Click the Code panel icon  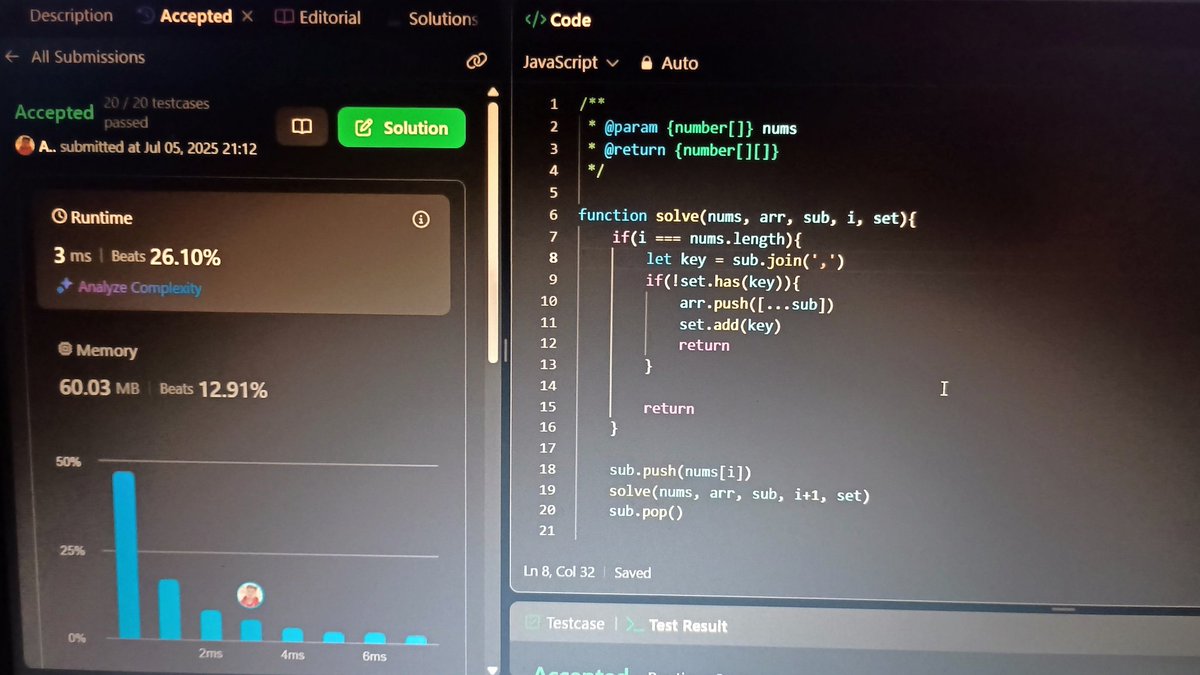point(535,20)
